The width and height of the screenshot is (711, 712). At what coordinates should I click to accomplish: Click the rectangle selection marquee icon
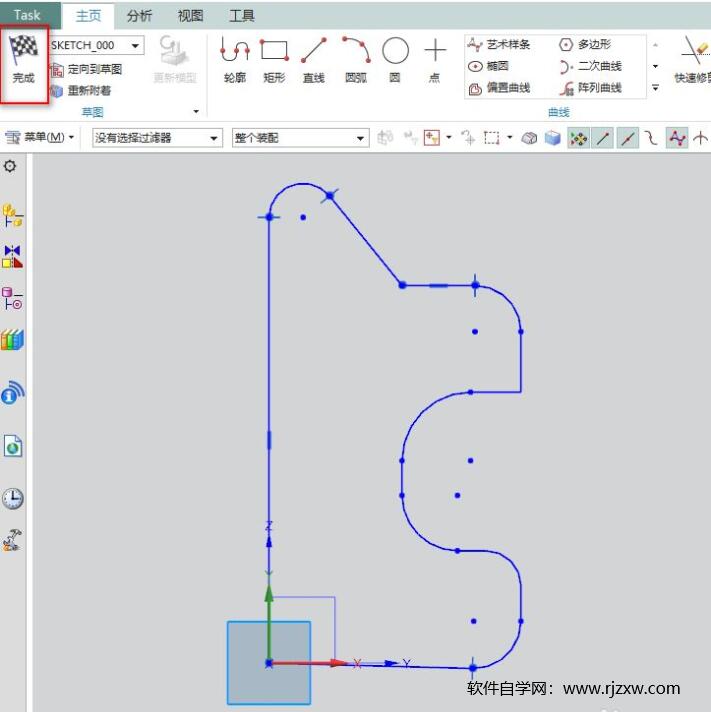click(x=492, y=138)
